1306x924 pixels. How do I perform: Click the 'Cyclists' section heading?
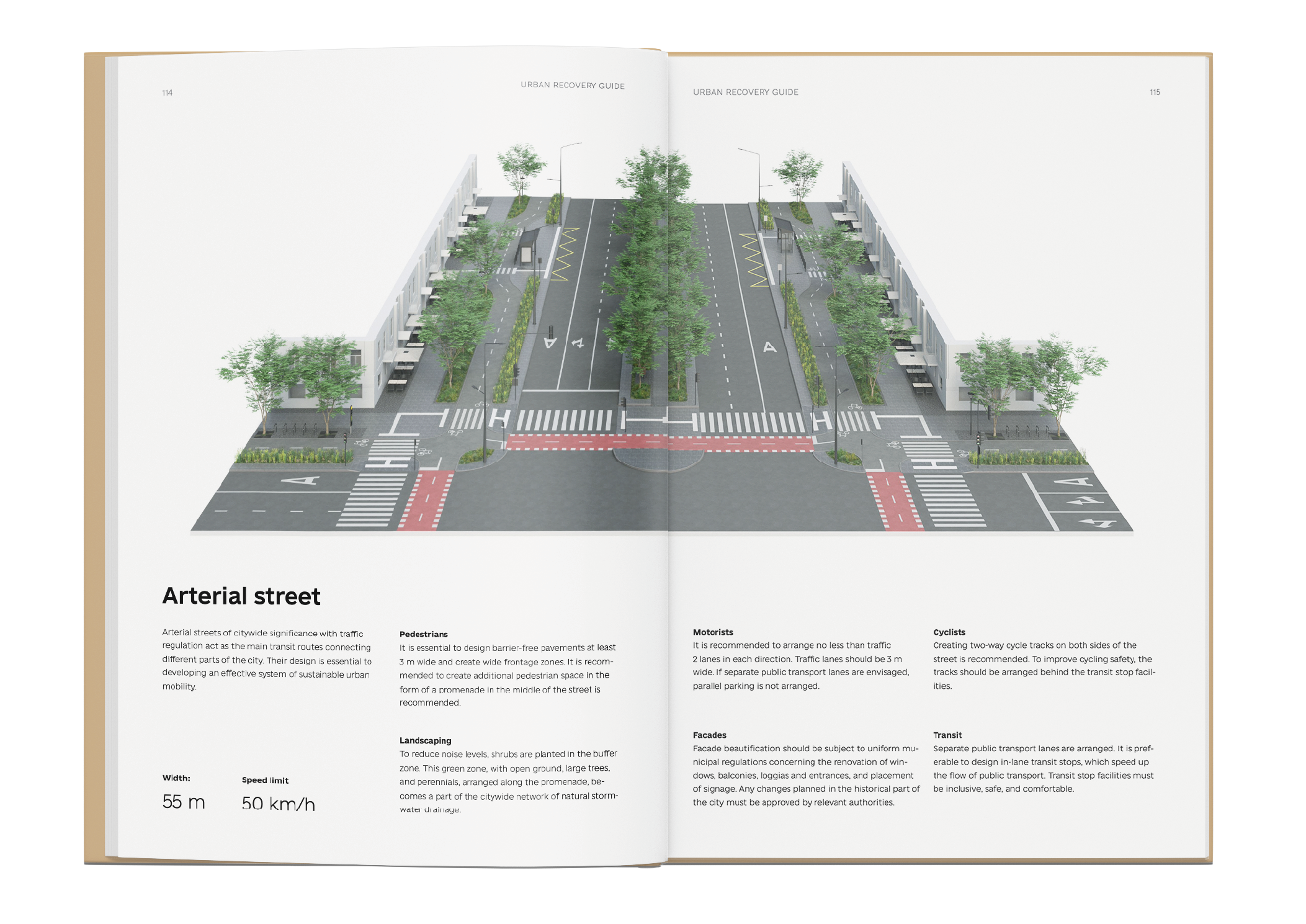click(x=949, y=632)
